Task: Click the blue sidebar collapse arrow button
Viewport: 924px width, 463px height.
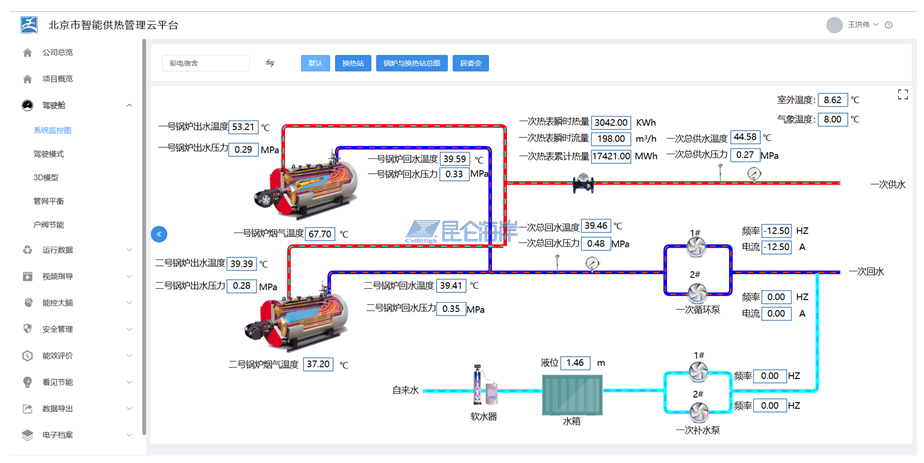Action: click(159, 234)
